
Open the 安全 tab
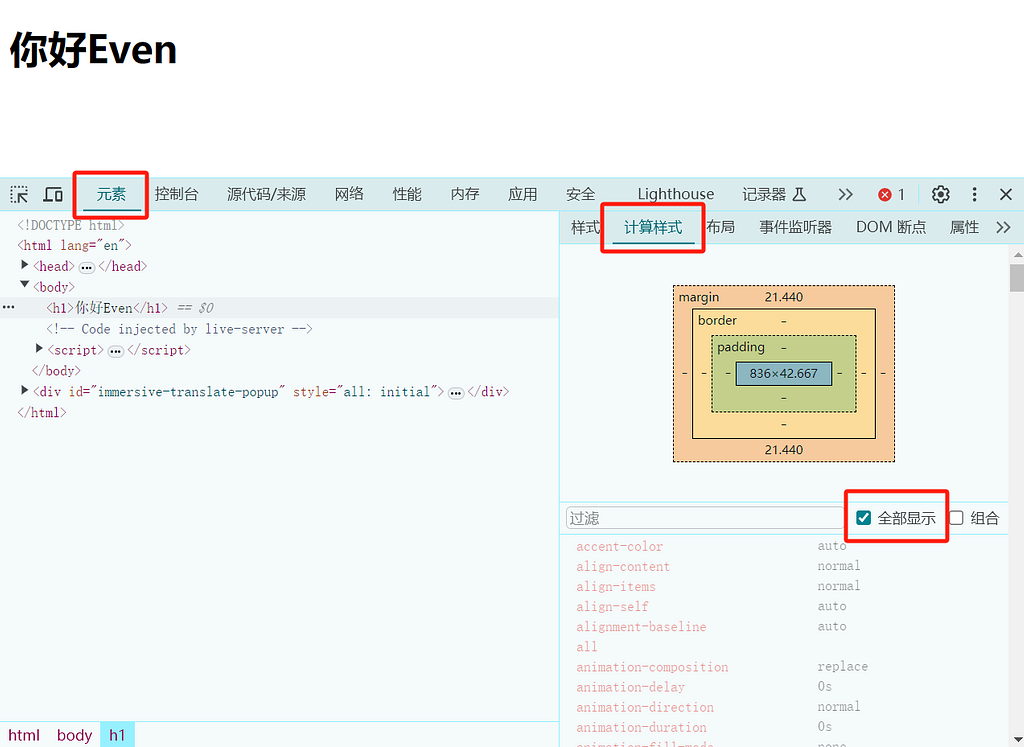(x=581, y=195)
